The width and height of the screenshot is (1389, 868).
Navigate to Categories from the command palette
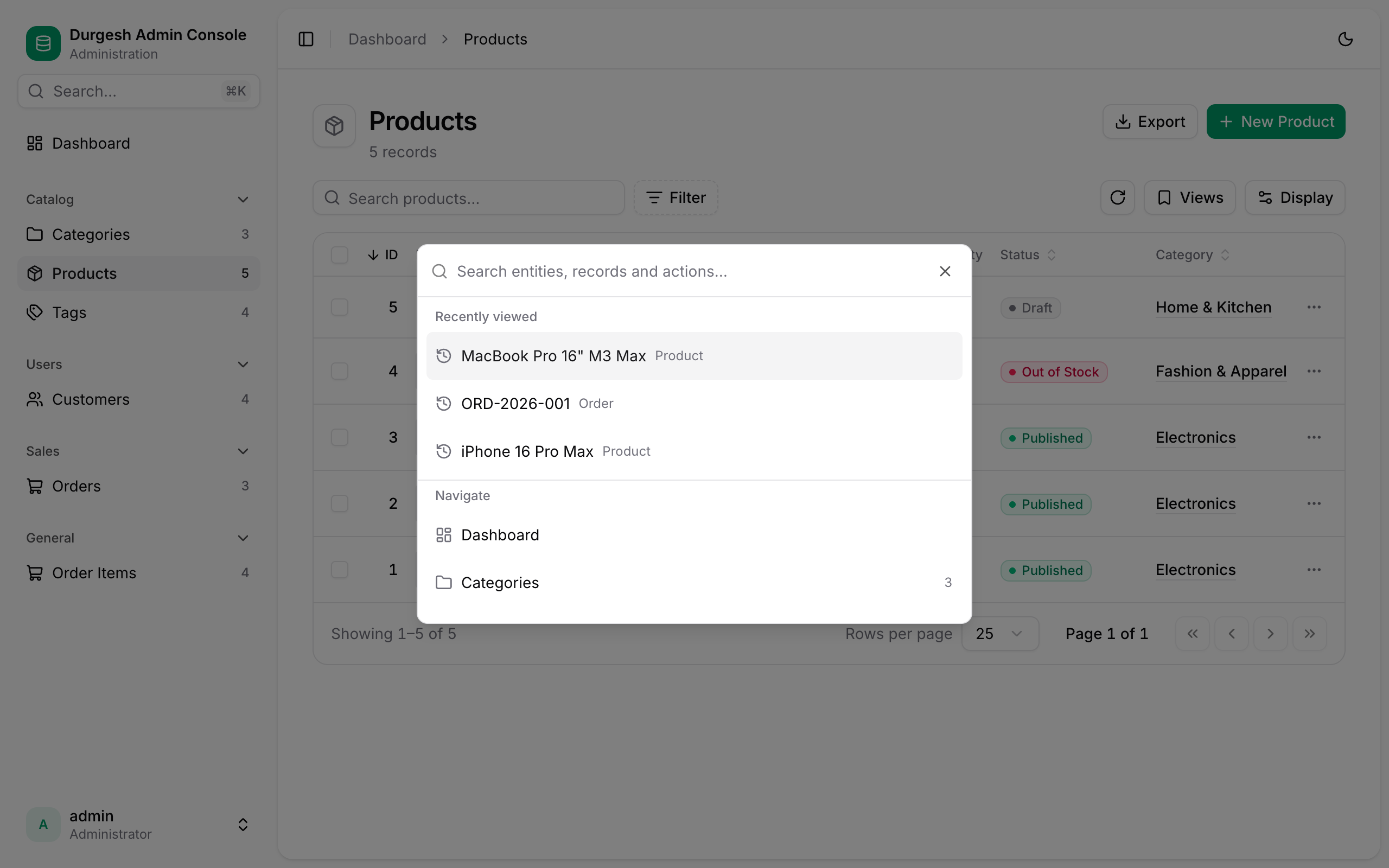click(694, 583)
